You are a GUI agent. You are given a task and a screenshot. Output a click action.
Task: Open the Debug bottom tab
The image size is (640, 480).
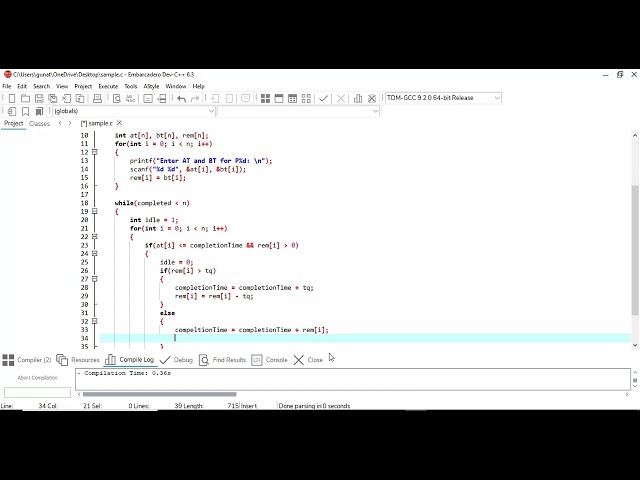pyautogui.click(x=176, y=360)
